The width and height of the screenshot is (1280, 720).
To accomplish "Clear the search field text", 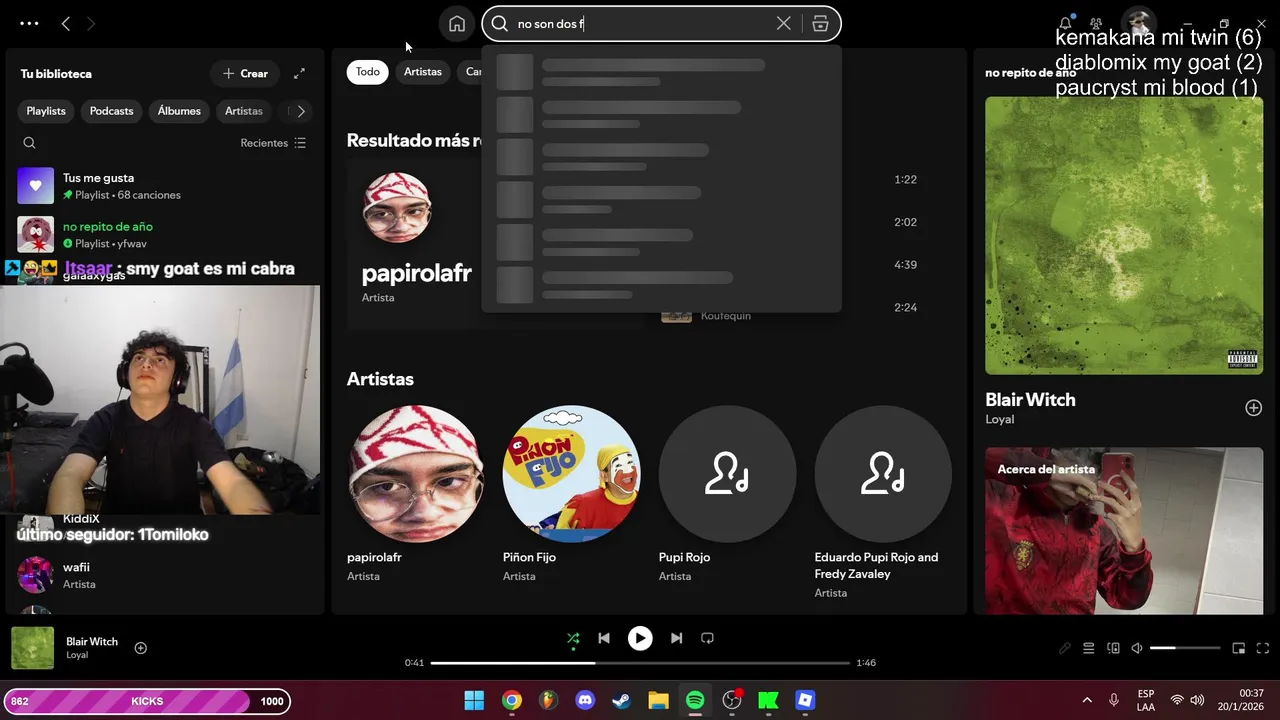I will pyautogui.click(x=784, y=24).
